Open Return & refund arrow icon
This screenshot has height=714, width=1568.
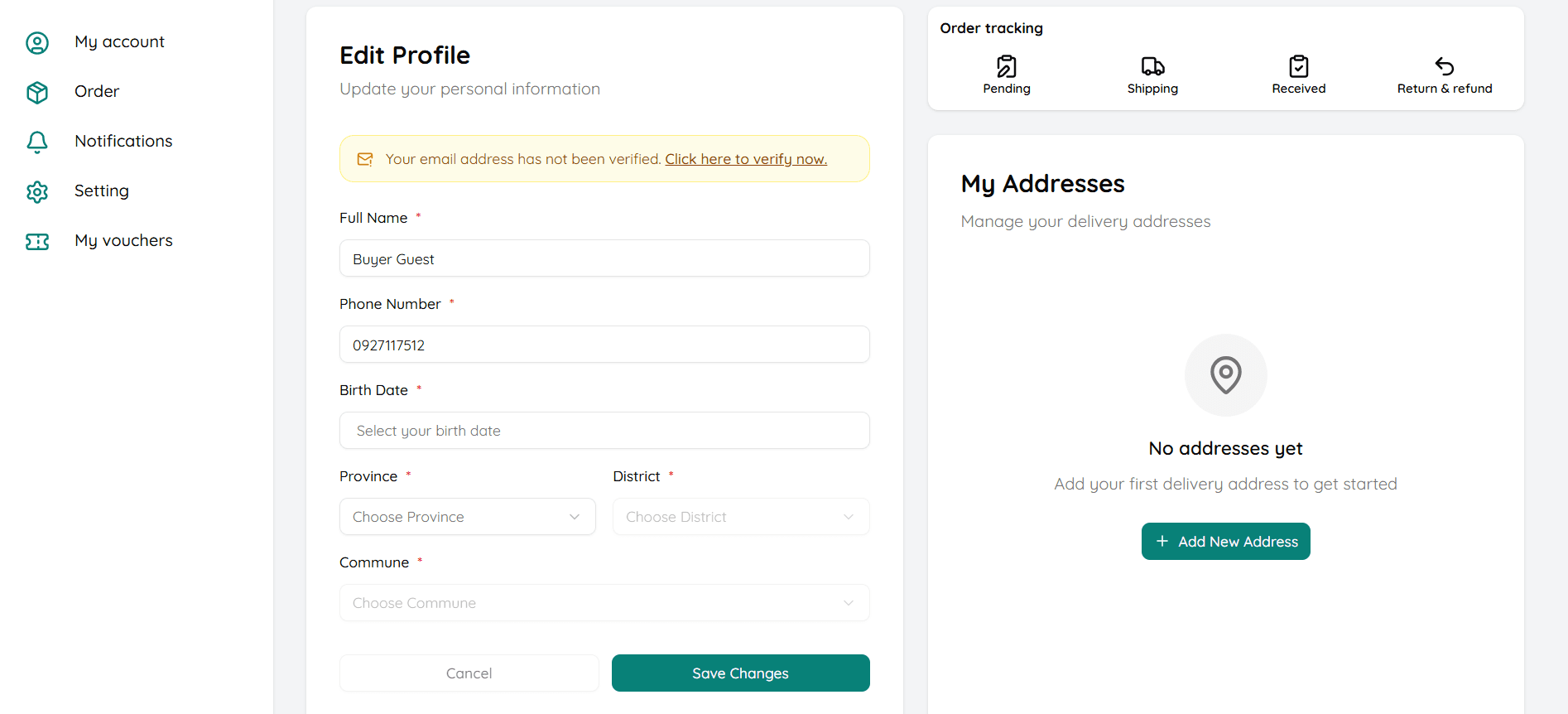1444,66
